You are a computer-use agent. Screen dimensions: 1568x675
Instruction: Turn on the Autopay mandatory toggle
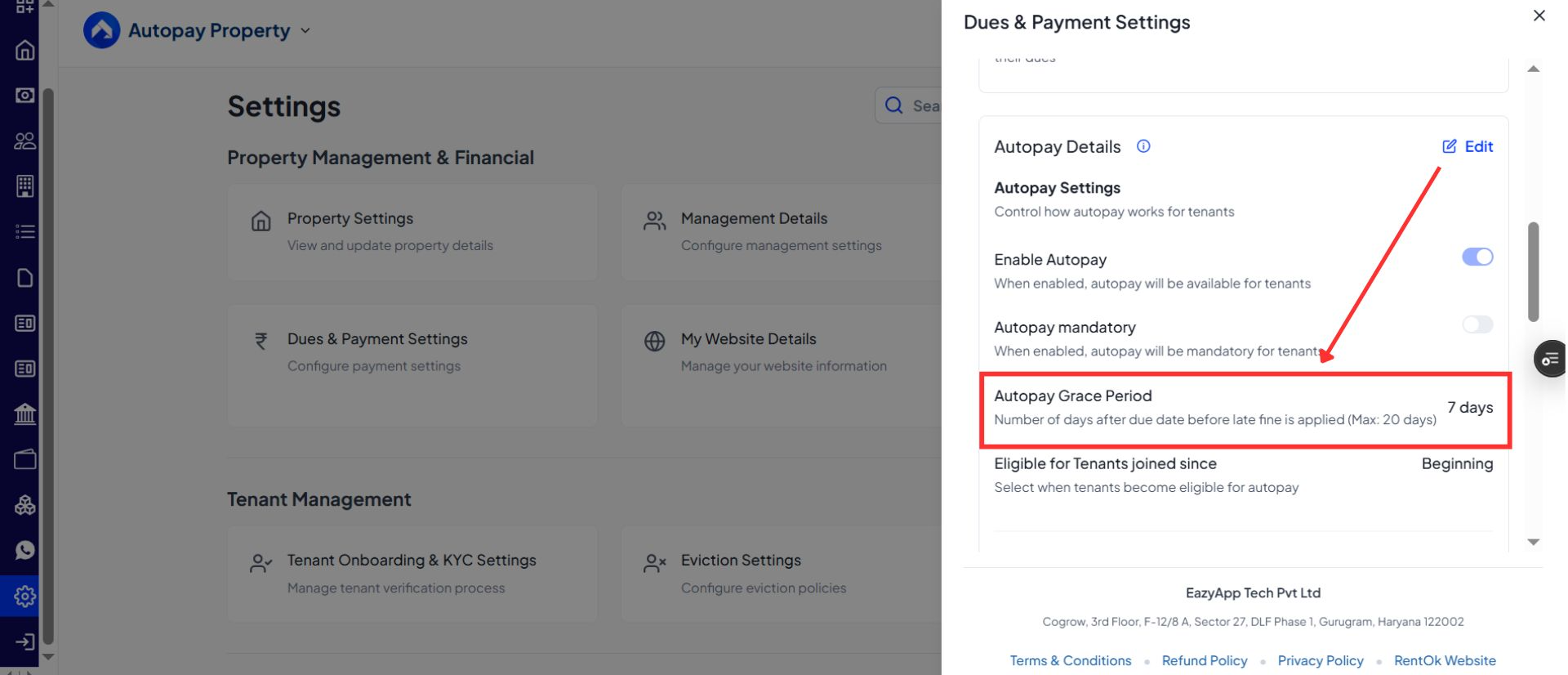click(x=1477, y=325)
